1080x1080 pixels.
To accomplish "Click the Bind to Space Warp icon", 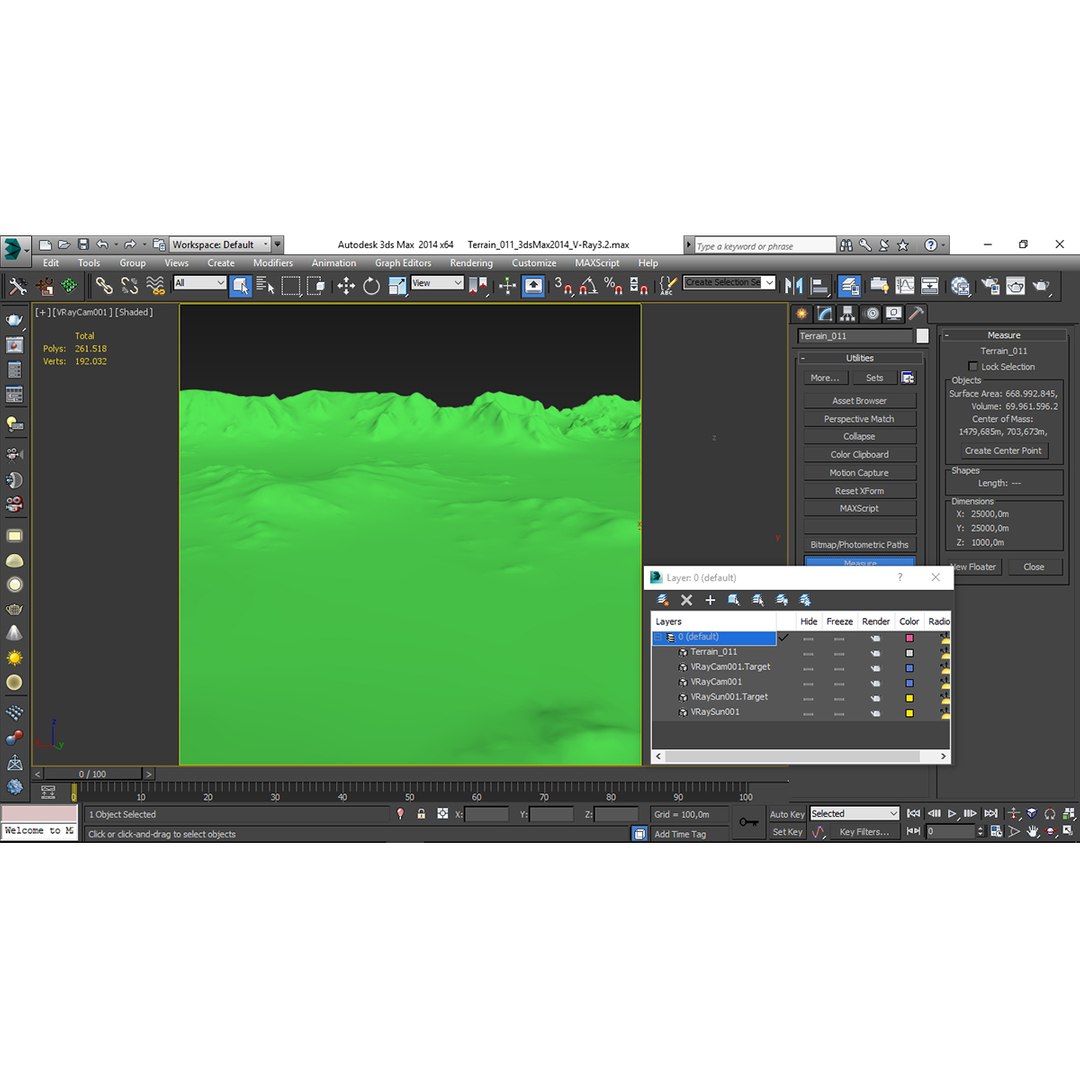I will [x=156, y=285].
